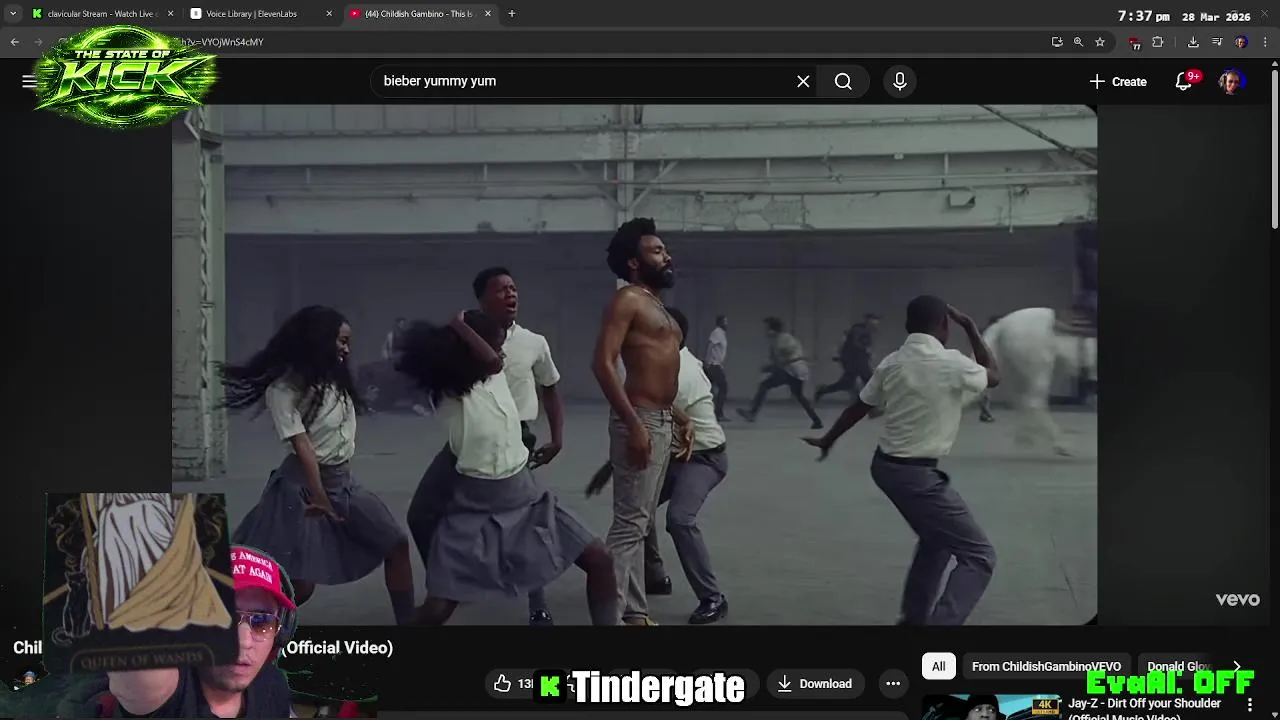Open the more actions ellipsis button
Viewport: 1280px width, 720px height.
click(893, 683)
